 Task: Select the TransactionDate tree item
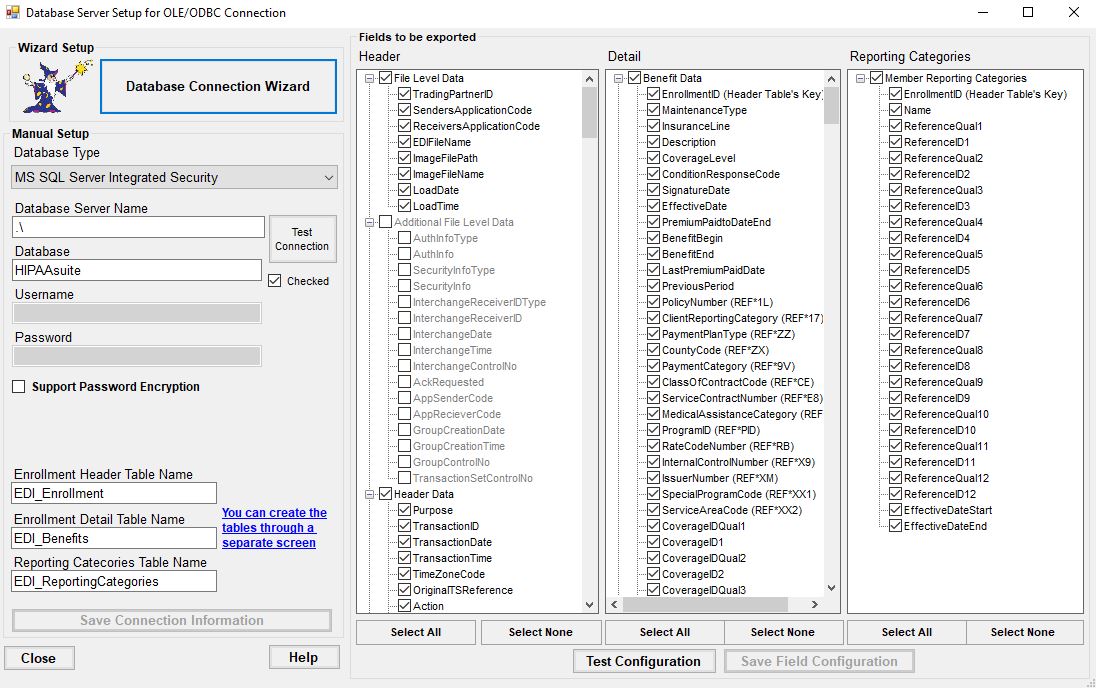(452, 543)
